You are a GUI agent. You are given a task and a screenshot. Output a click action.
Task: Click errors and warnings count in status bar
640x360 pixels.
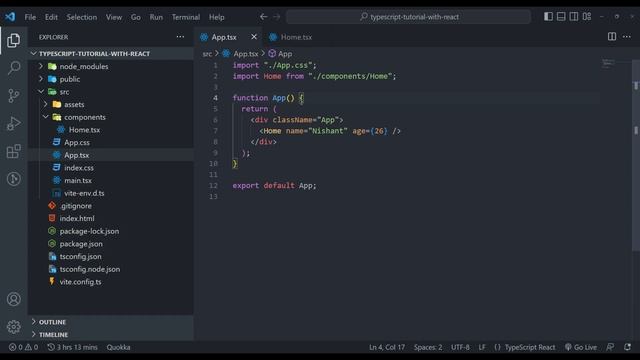[x=23, y=347]
